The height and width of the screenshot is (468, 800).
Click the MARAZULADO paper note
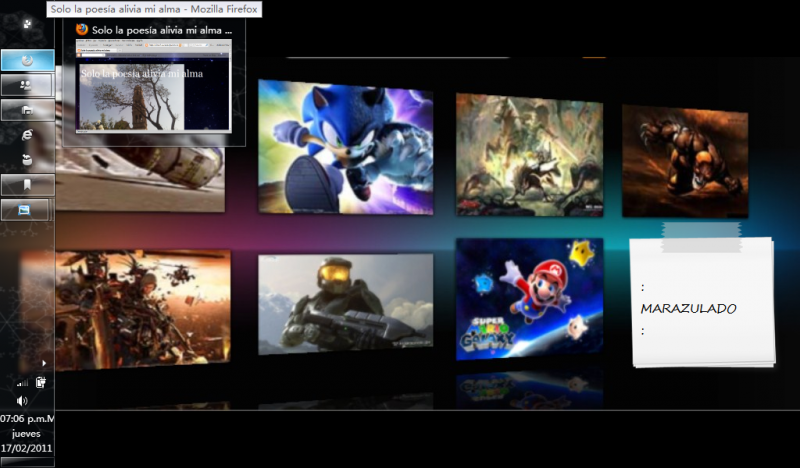pyautogui.click(x=703, y=301)
